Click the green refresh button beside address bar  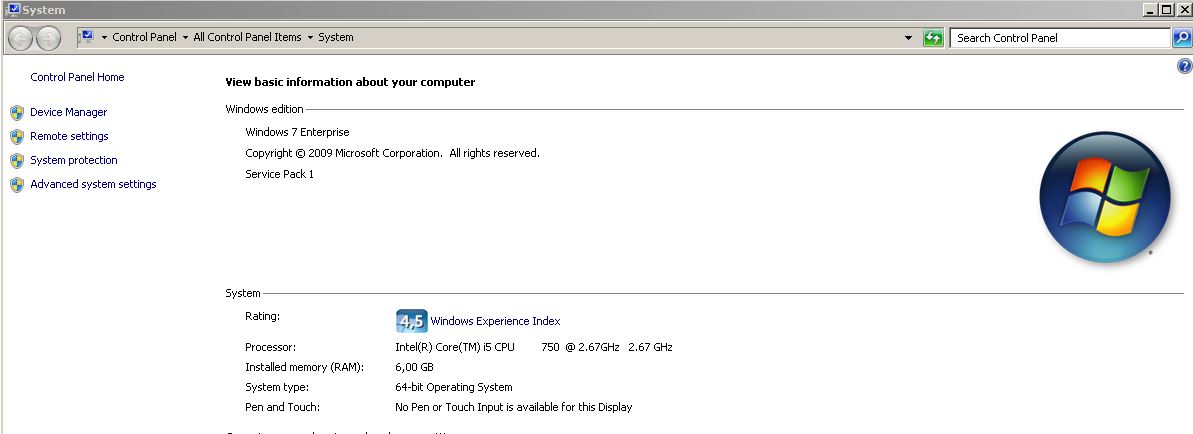pos(933,37)
